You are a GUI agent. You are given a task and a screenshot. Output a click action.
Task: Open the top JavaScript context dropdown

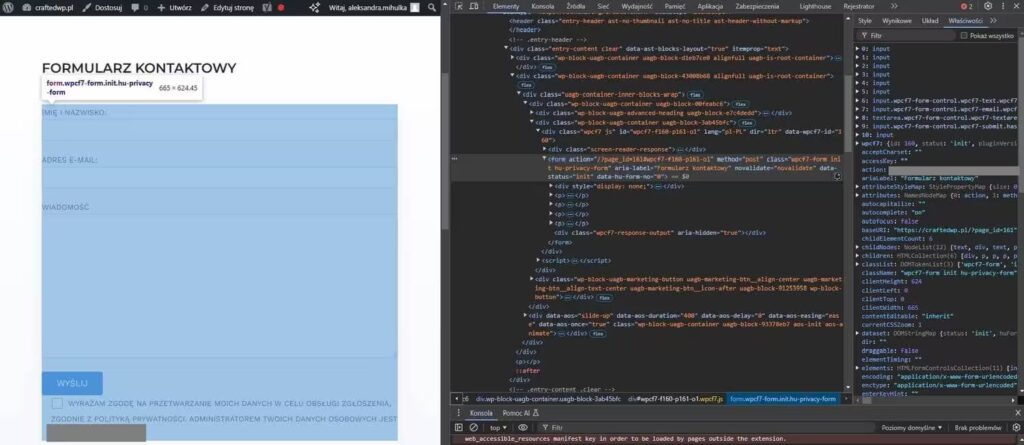coord(498,427)
